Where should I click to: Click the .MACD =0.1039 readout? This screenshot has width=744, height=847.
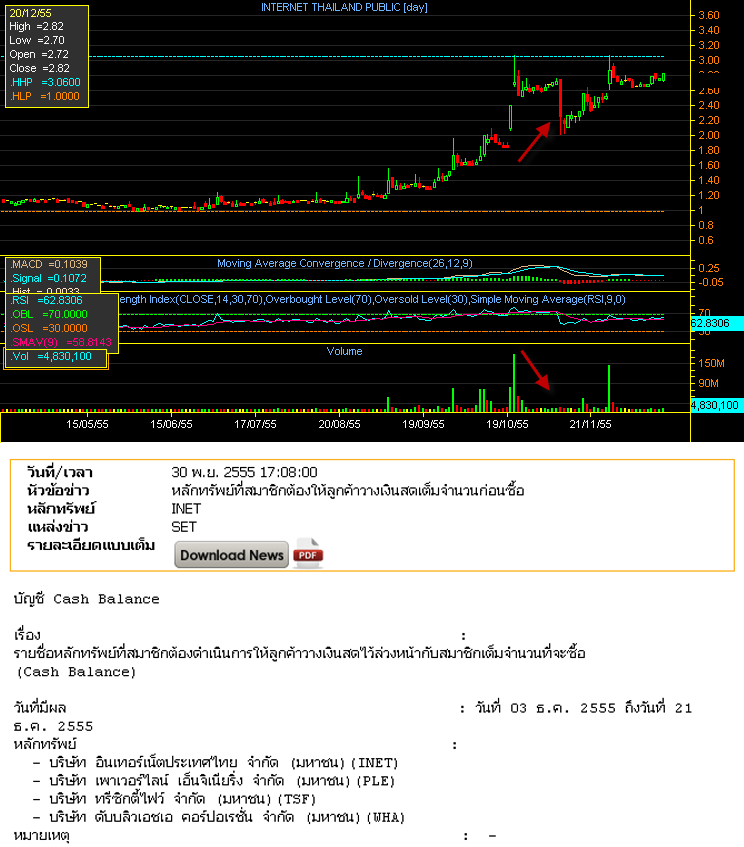click(x=49, y=264)
